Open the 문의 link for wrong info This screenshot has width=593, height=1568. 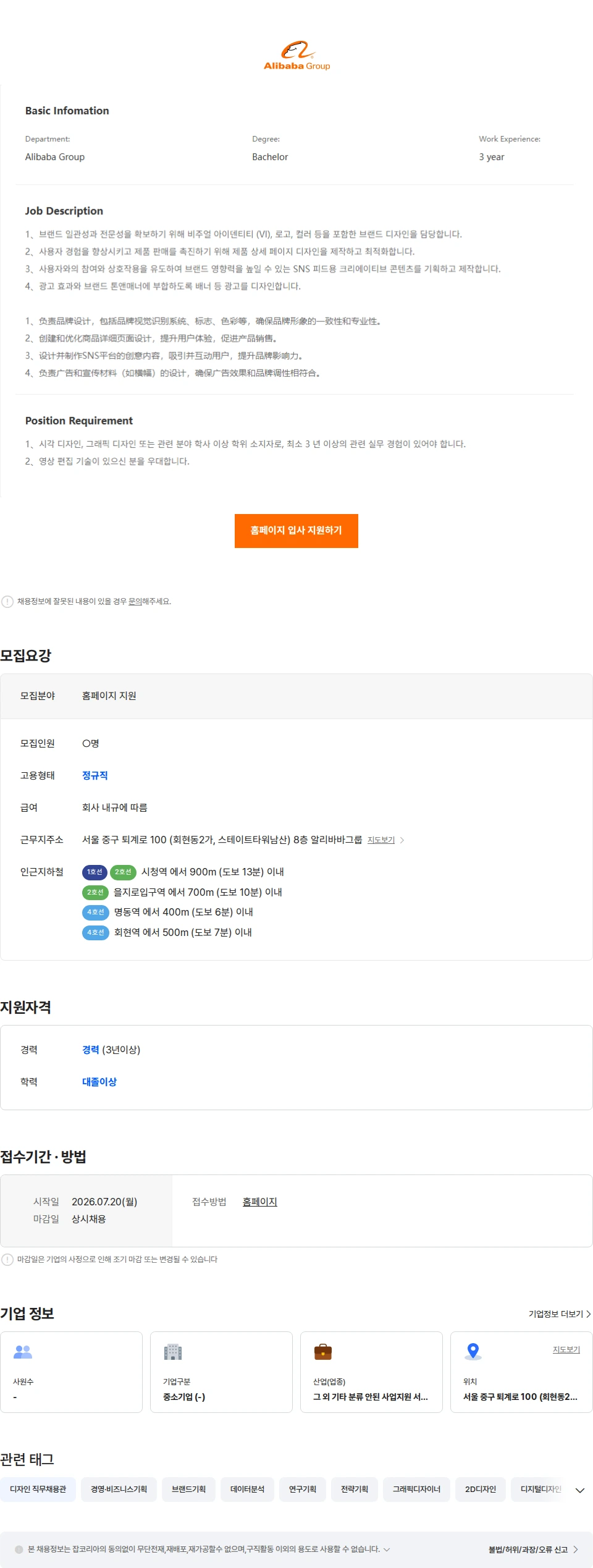(x=135, y=602)
